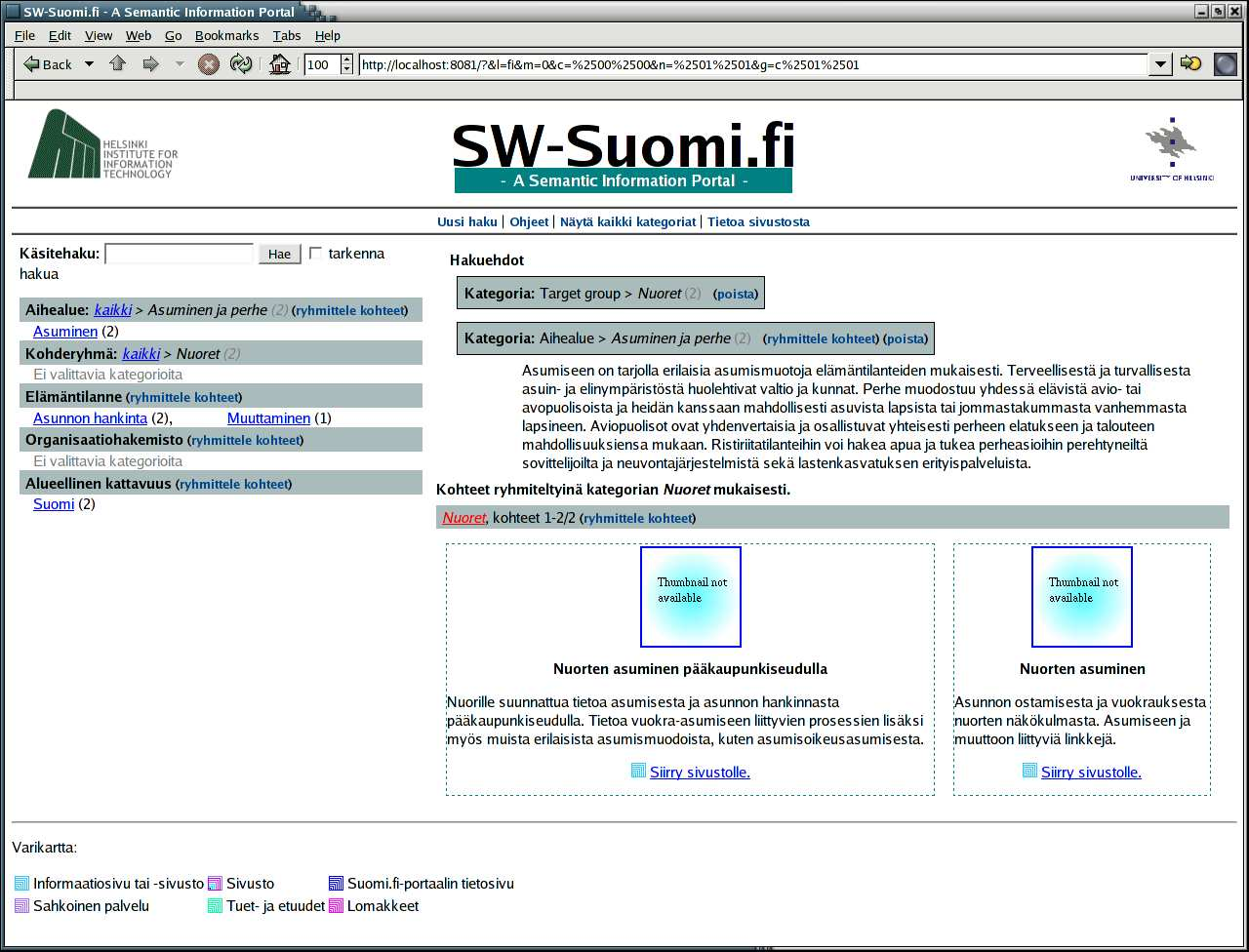Open the Back history dropdown arrow
Image resolution: width=1249 pixels, height=952 pixels.
coord(90,64)
